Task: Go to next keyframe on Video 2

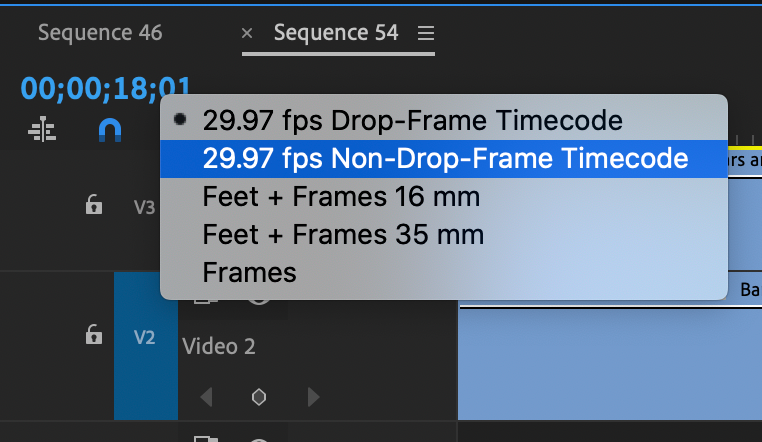Action: pyautogui.click(x=313, y=397)
